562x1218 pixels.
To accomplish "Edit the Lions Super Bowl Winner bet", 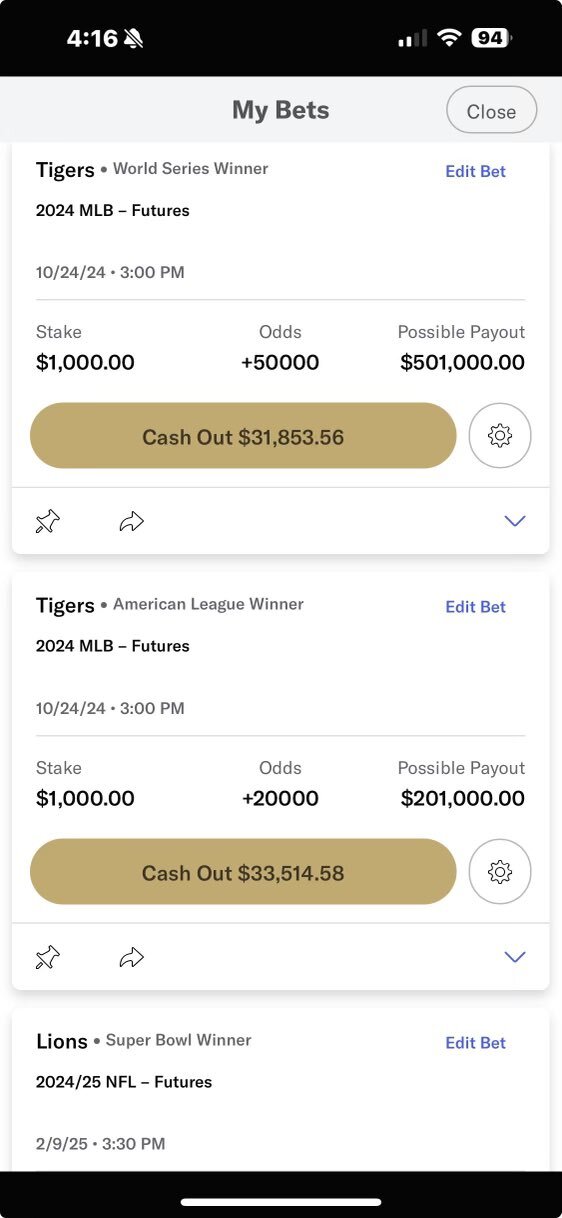I will pyautogui.click(x=476, y=1043).
